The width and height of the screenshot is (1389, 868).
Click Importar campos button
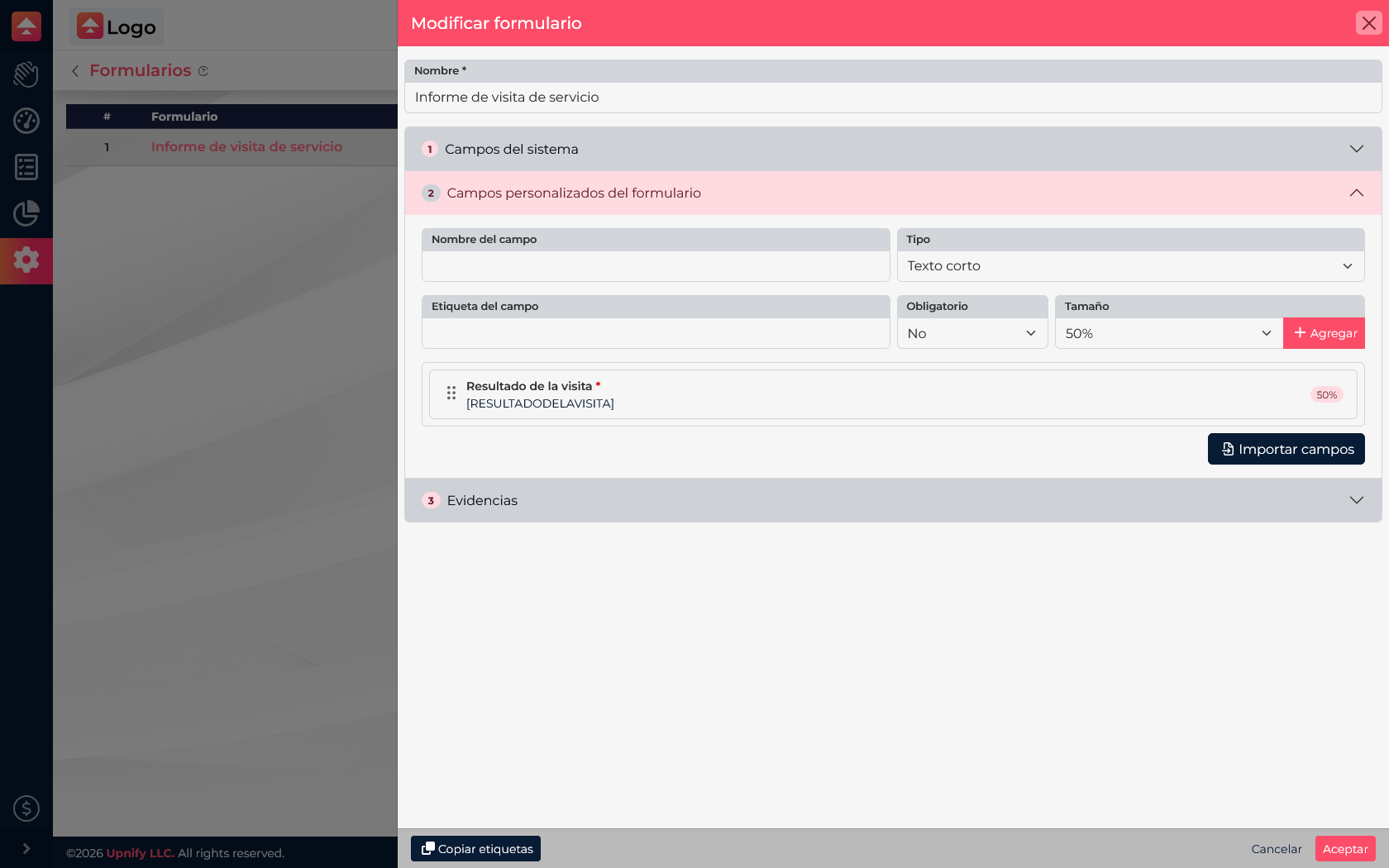point(1286,449)
